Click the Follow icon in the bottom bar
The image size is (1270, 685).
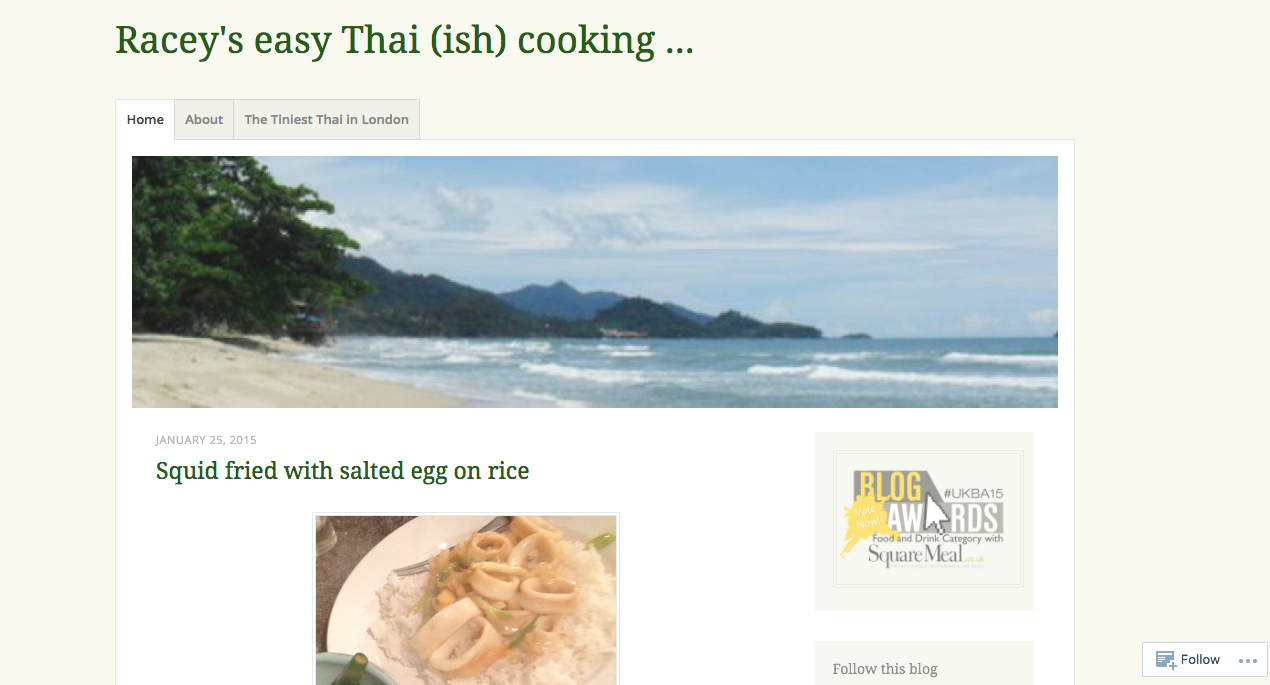click(1165, 660)
